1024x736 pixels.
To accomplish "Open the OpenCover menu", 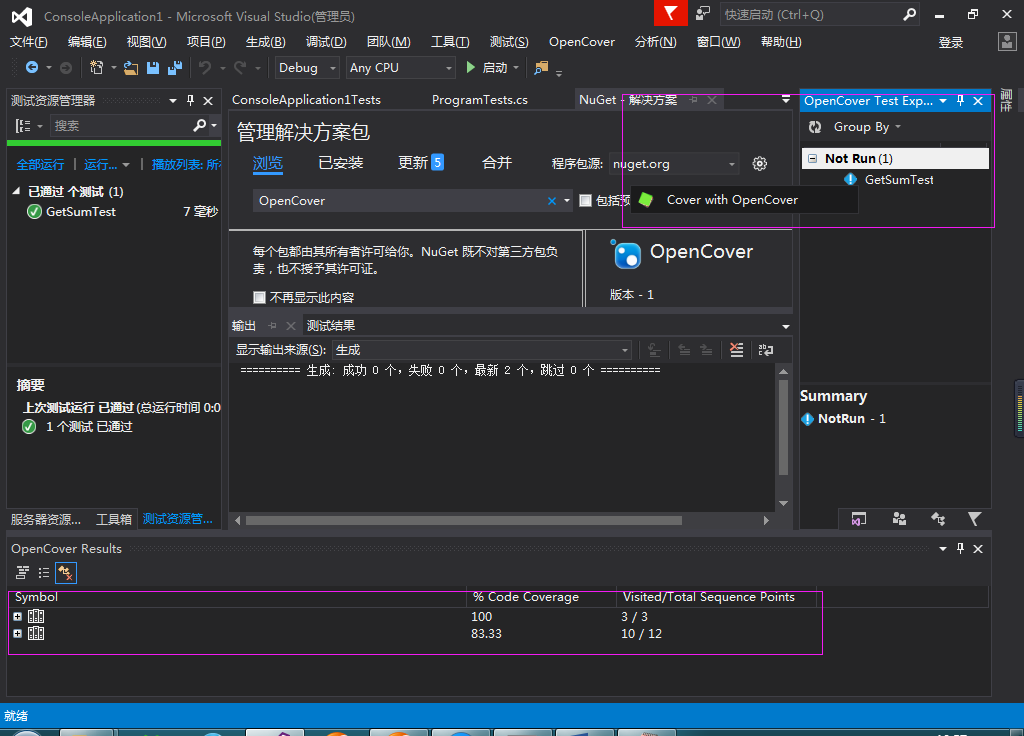I will 582,42.
